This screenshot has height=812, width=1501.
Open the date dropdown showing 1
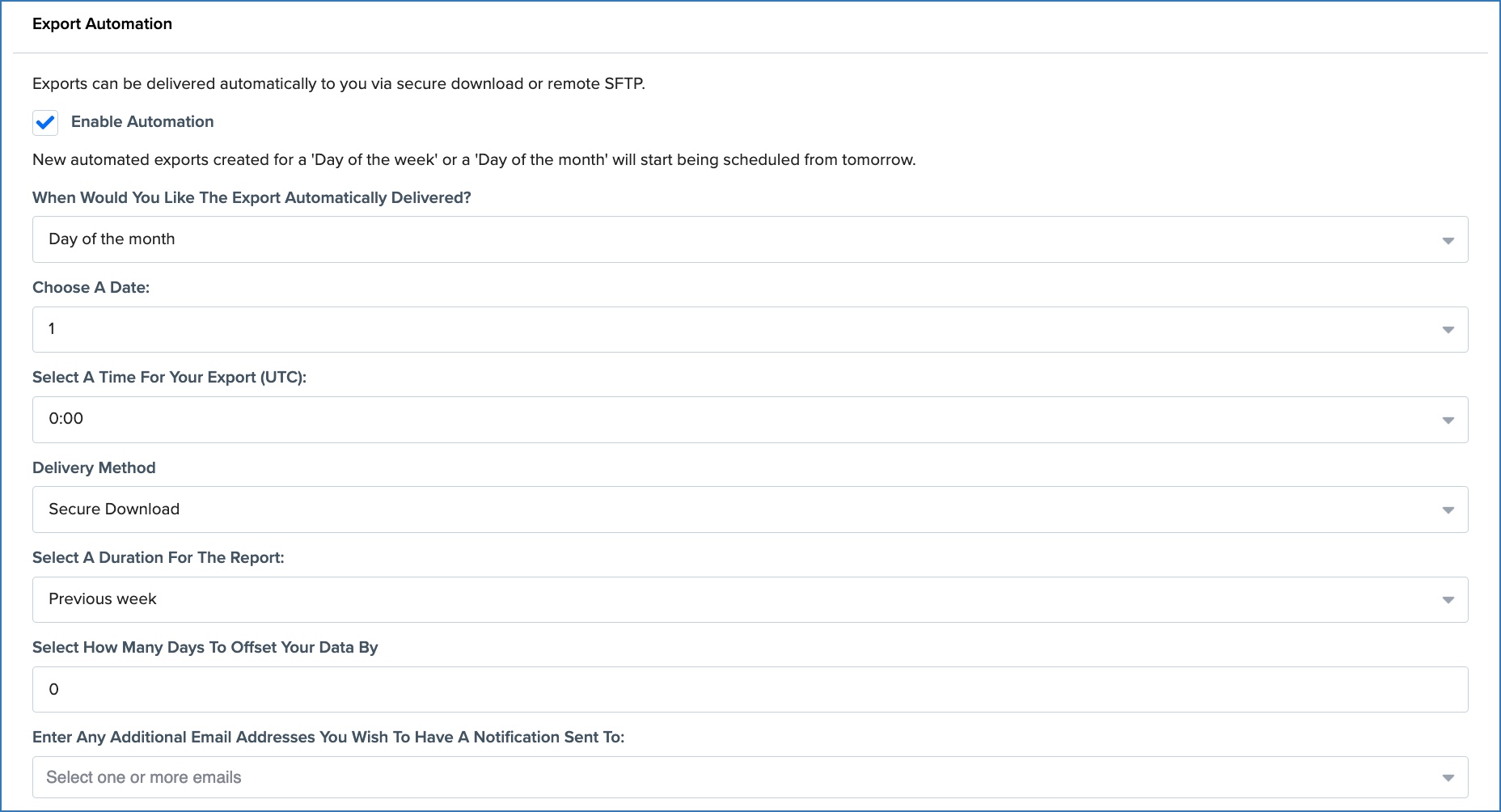728,329
